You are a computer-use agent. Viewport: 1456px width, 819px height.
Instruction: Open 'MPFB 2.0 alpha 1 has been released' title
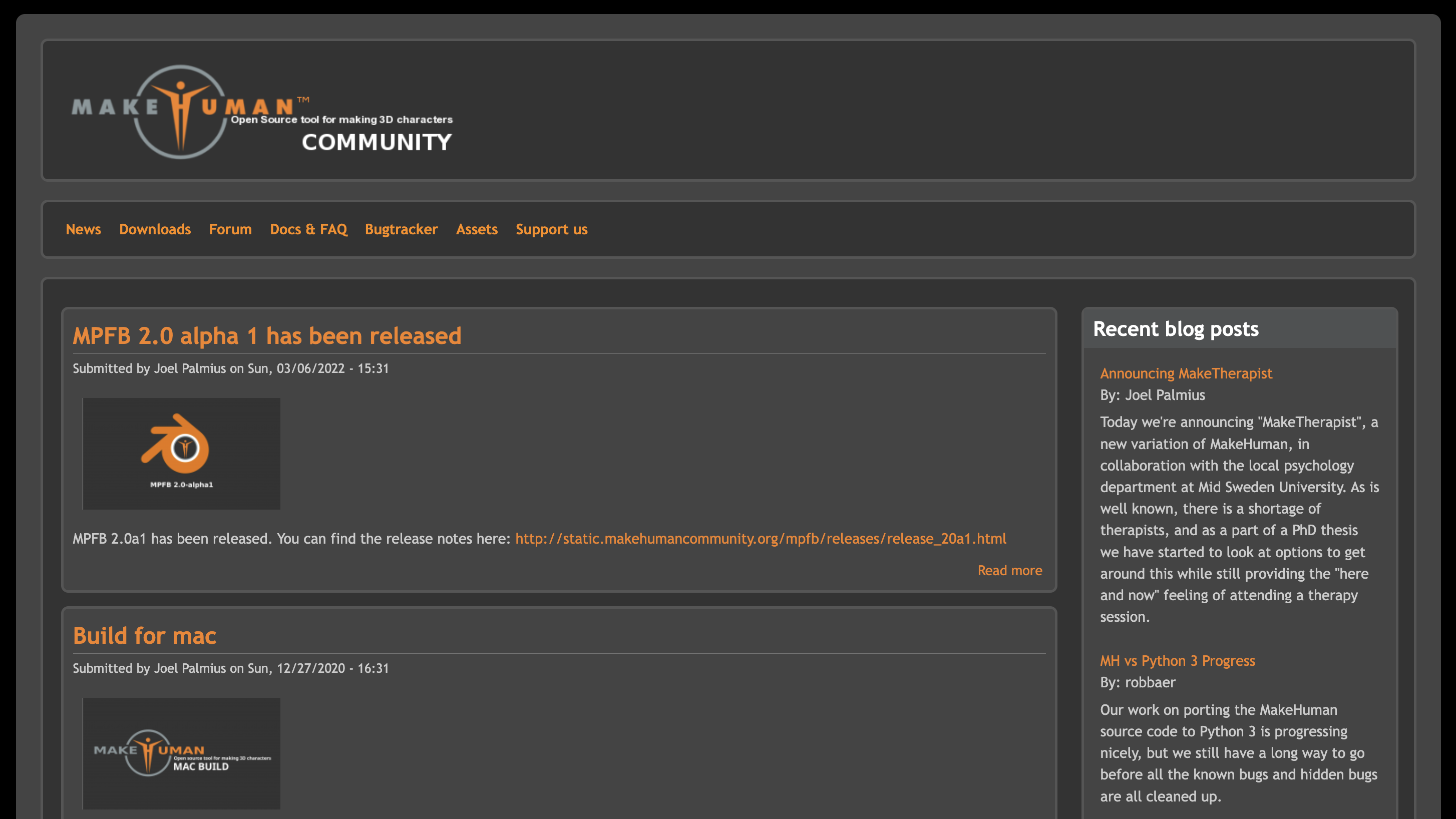[x=267, y=336]
